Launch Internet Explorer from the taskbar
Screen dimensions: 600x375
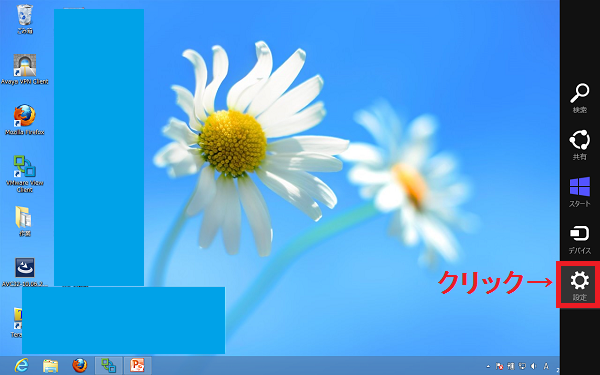(x=21, y=366)
